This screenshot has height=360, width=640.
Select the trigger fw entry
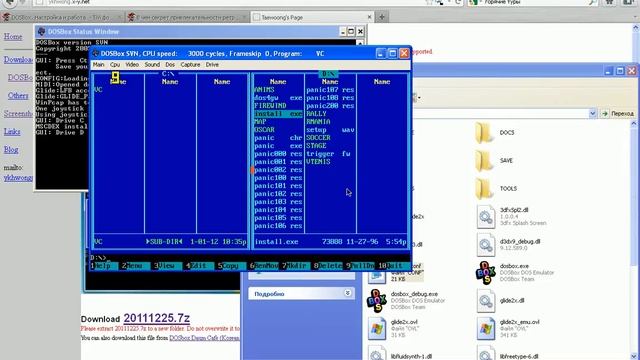point(330,154)
